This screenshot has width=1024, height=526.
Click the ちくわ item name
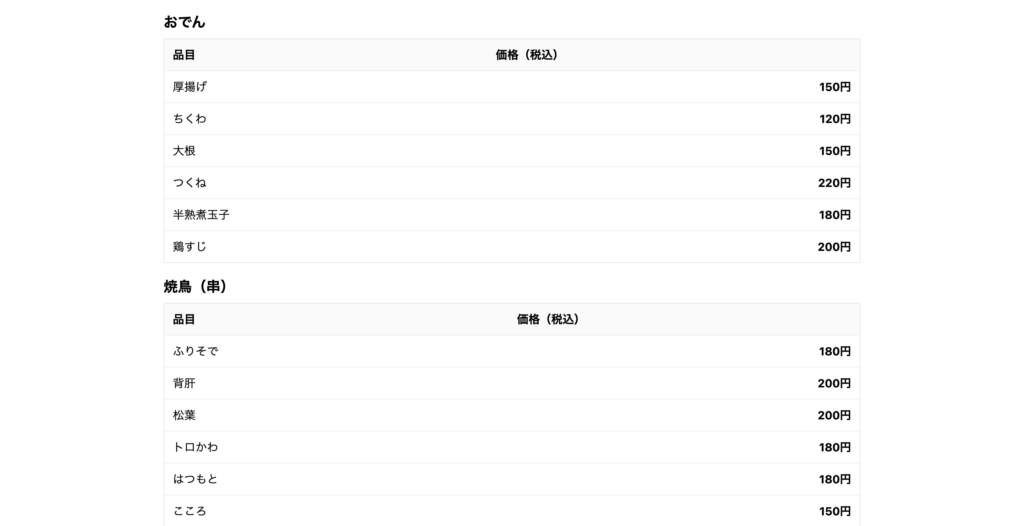click(190, 119)
